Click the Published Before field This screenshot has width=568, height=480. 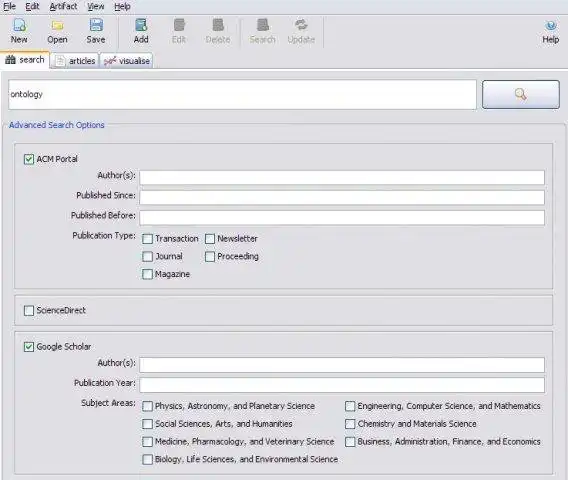[x=342, y=218]
